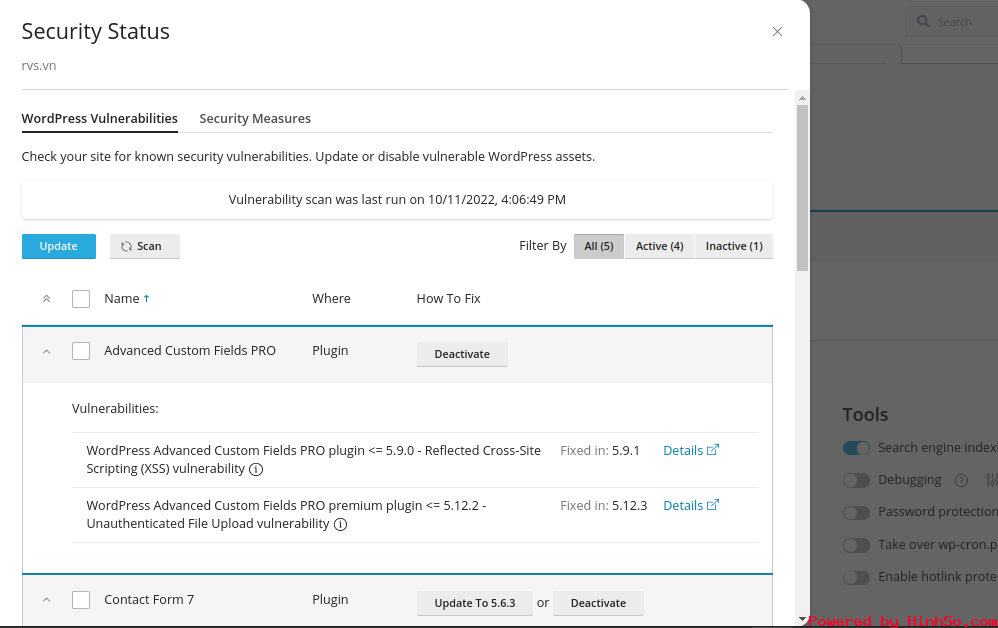Image resolution: width=998 pixels, height=628 pixels.
Task: Click the ascending sort arrow next to Name
Action: (x=146, y=298)
